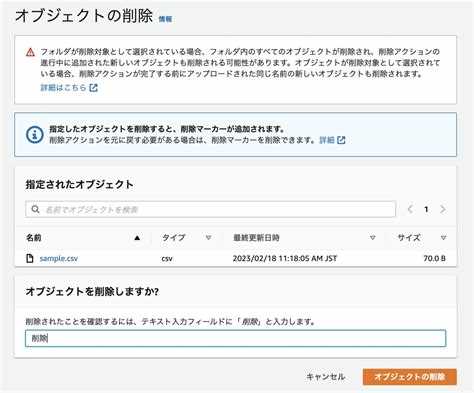Go to the previous page arrow

[410, 209]
